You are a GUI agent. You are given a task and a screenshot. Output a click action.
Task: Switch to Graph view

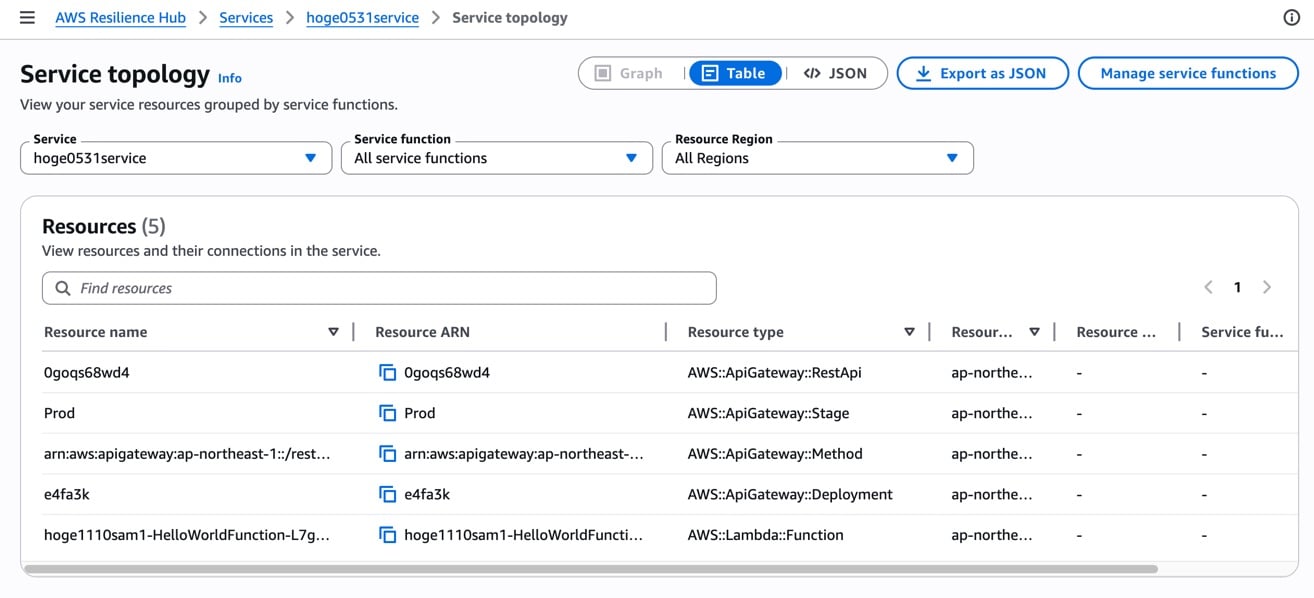629,73
